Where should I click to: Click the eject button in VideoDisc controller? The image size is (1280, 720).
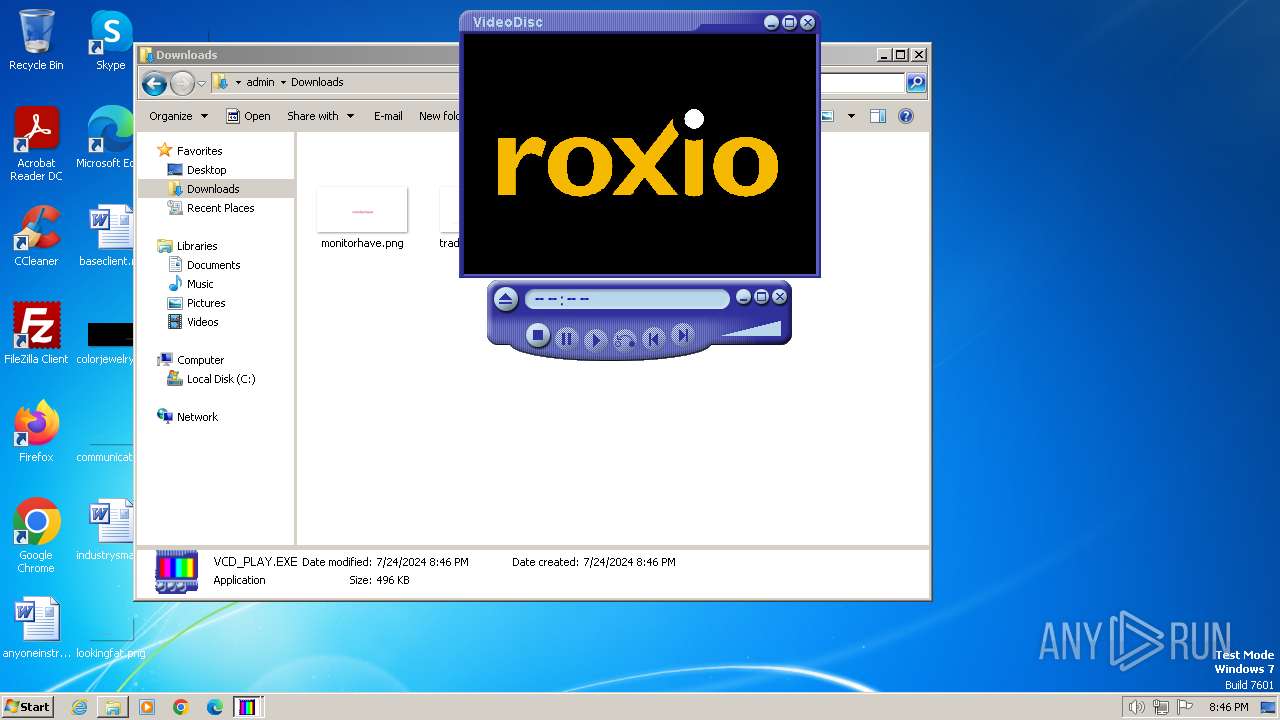(x=506, y=298)
